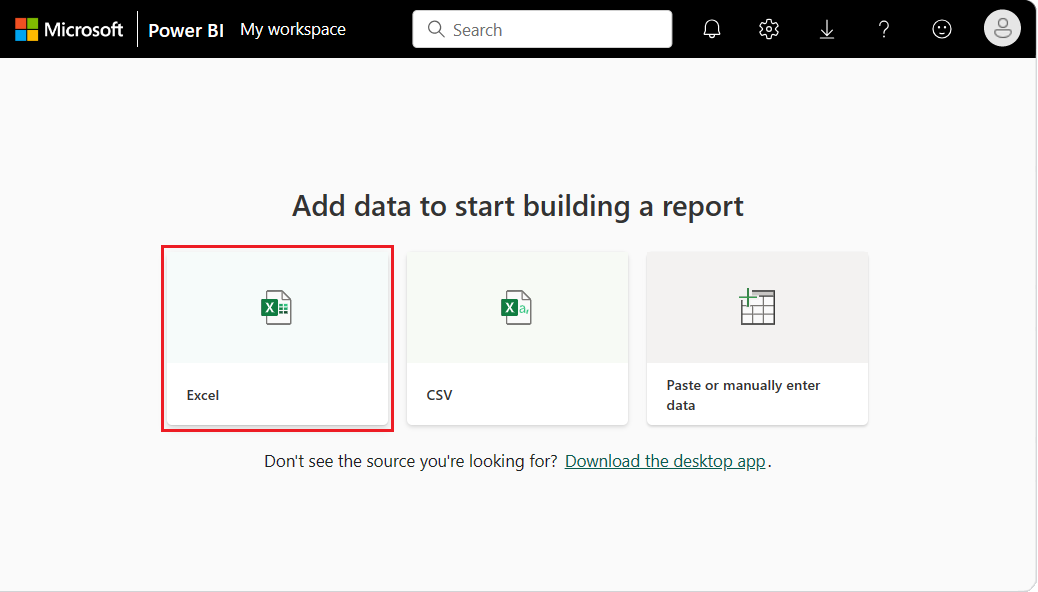Select the CSV file icon
The width and height of the screenshot is (1038, 592).
(517, 307)
